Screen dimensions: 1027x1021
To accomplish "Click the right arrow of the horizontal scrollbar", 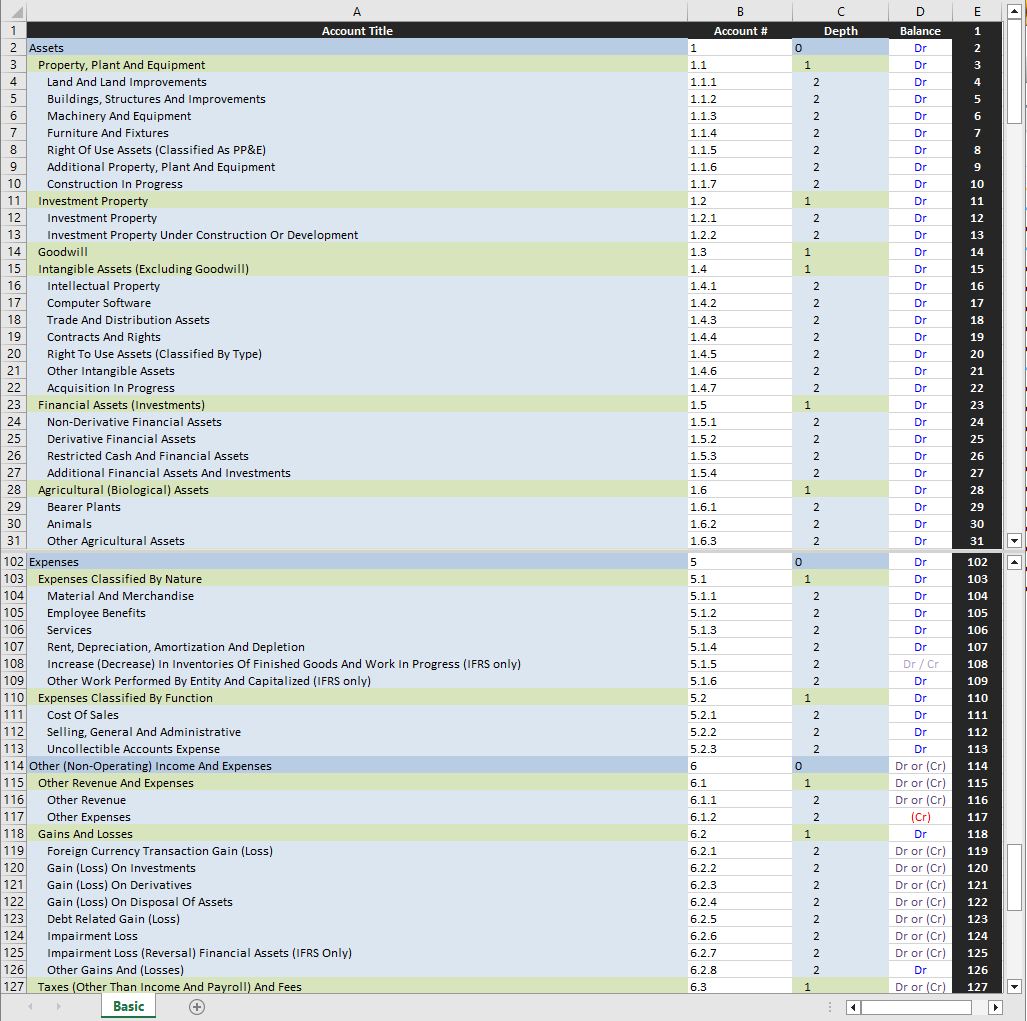I will [995, 1007].
